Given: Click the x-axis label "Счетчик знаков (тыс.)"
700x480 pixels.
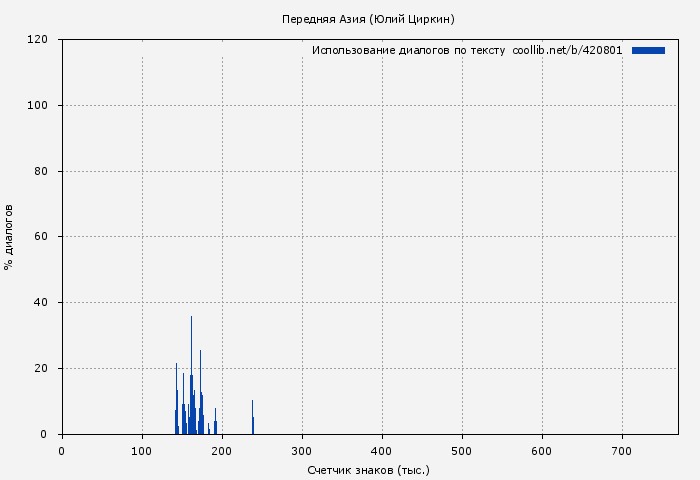Looking at the screenshot, I should point(368,469).
